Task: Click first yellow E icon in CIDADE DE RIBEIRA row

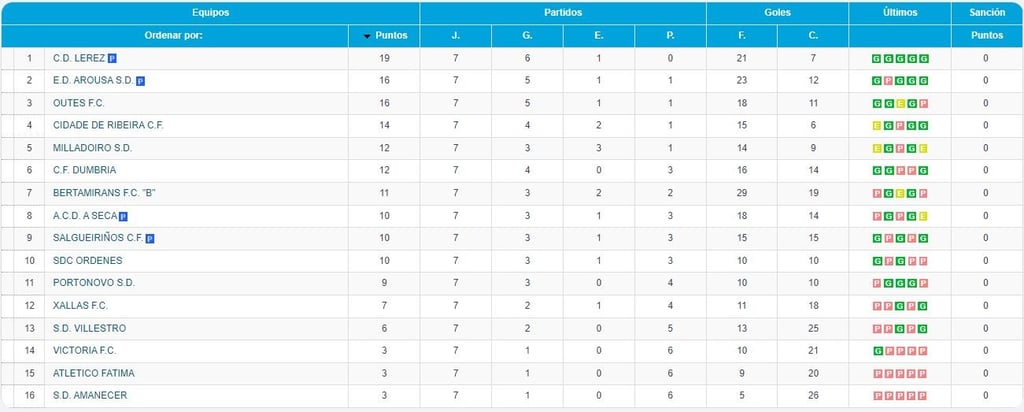Action: tap(877, 126)
